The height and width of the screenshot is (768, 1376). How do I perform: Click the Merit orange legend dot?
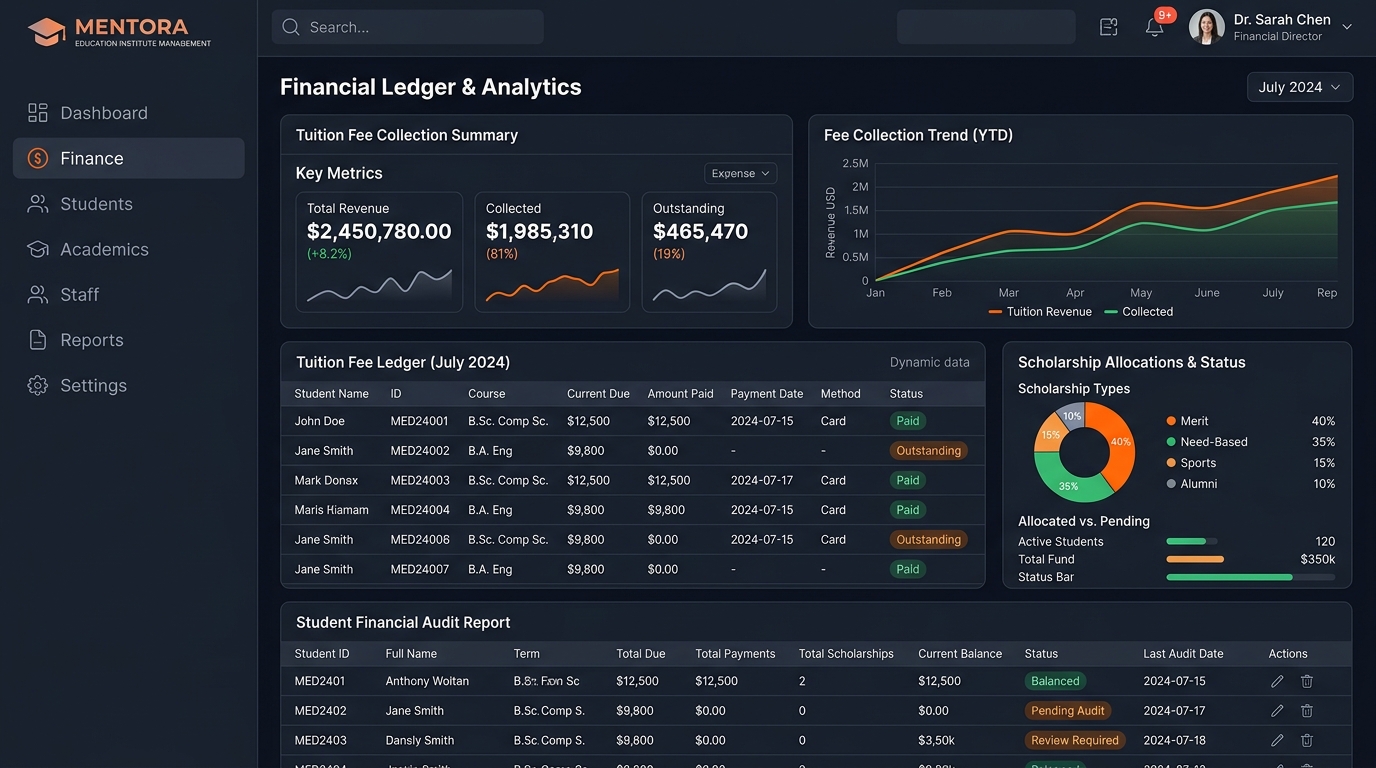click(x=1171, y=421)
